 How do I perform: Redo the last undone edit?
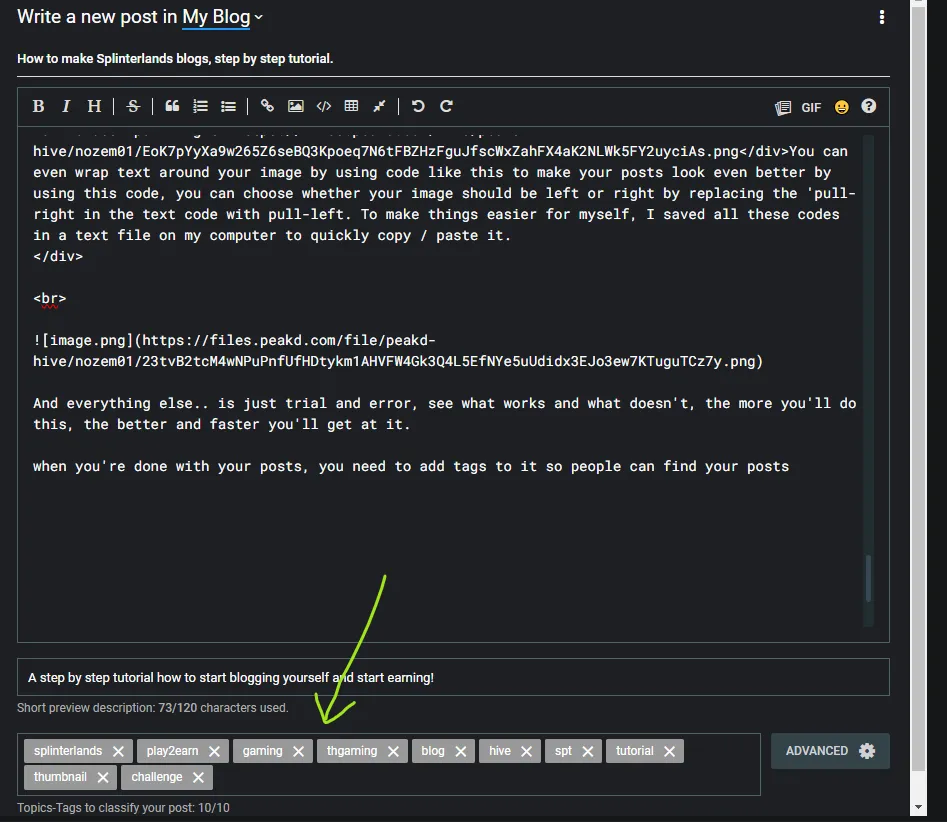click(x=446, y=106)
